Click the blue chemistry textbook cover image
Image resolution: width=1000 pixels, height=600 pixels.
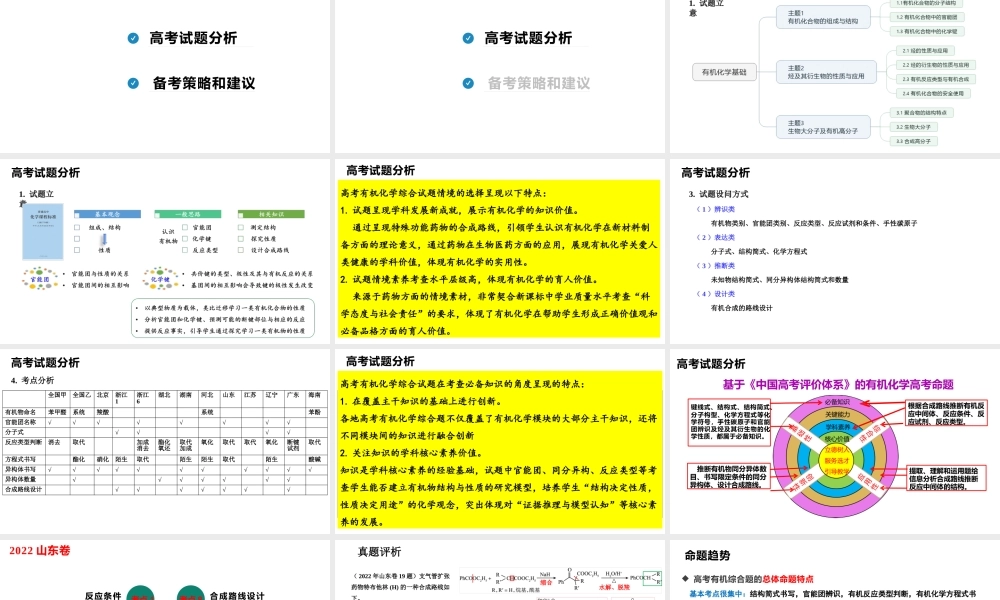(x=43, y=231)
